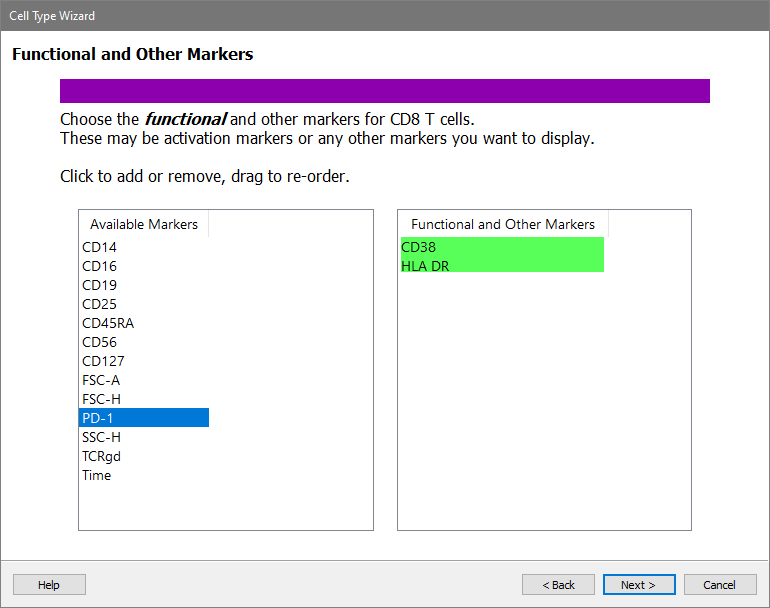
Task: Select FSC-H in the marker list
Action: [101, 399]
